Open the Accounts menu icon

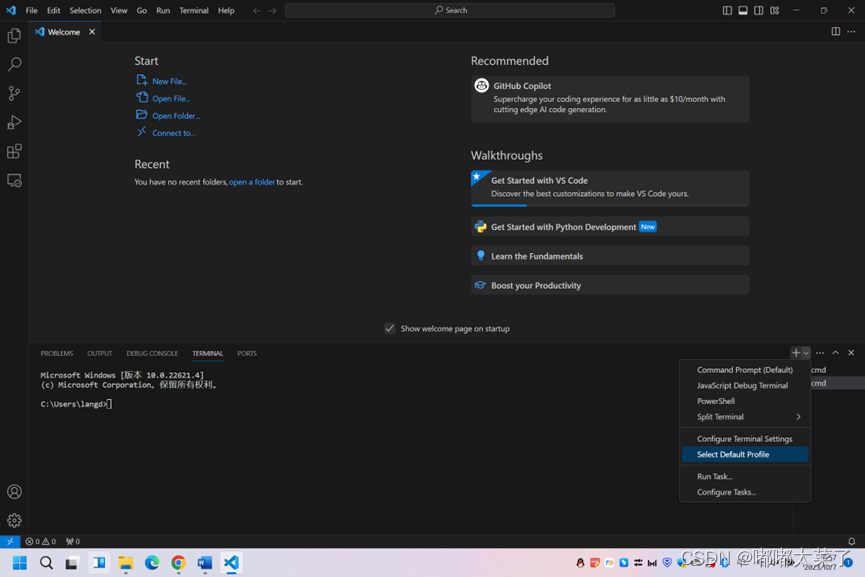pos(14,491)
